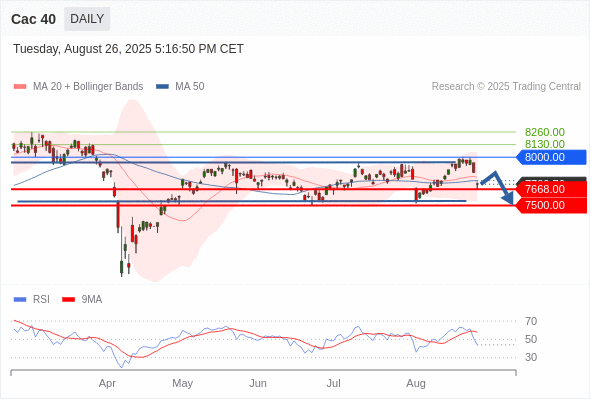Click the blue downward forecast arrow
Screen dimensions: 590x400
click(498, 187)
